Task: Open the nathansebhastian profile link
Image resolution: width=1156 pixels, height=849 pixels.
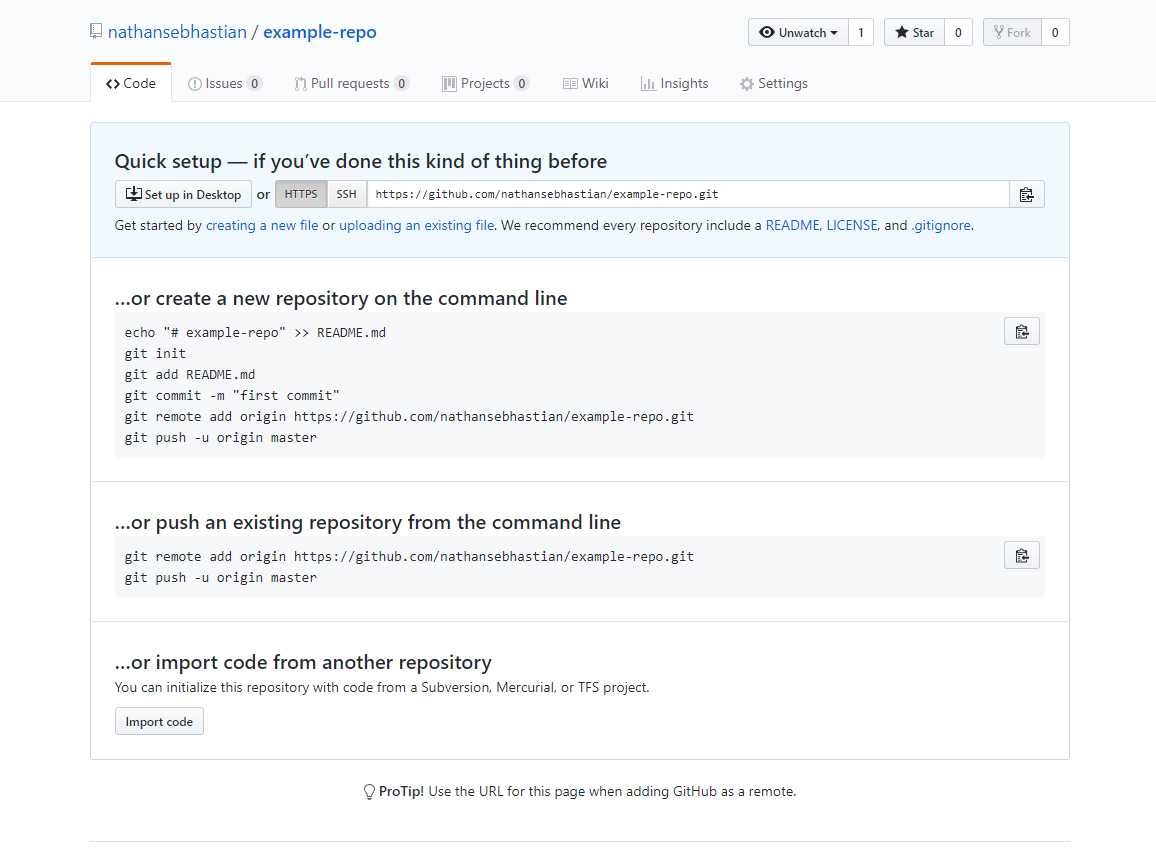Action: tap(177, 32)
